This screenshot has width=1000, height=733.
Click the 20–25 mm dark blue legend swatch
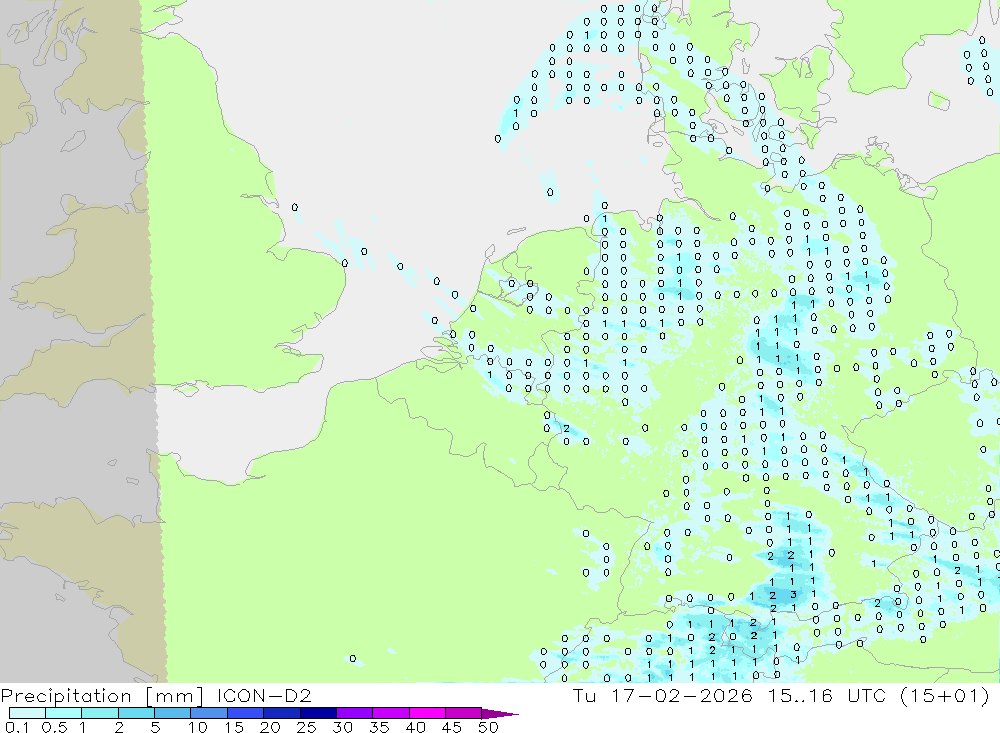click(x=281, y=713)
